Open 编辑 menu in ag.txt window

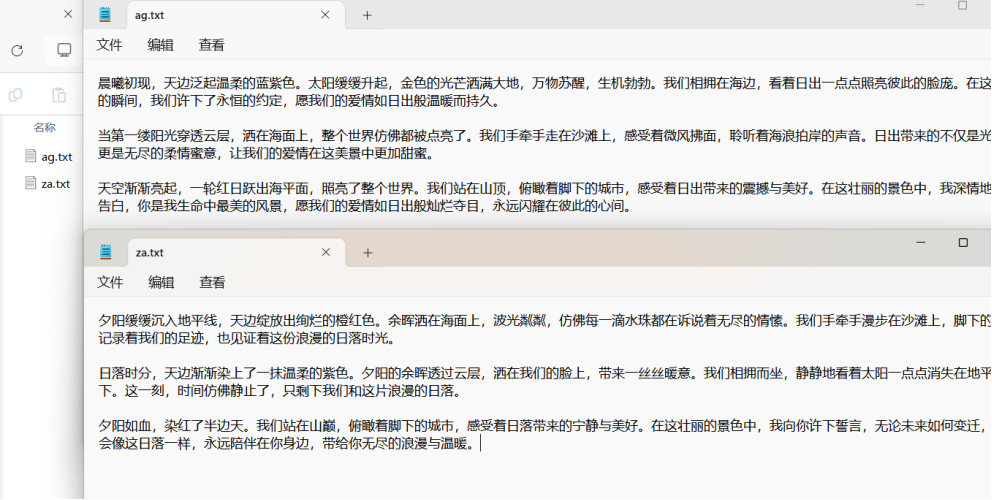click(x=160, y=45)
